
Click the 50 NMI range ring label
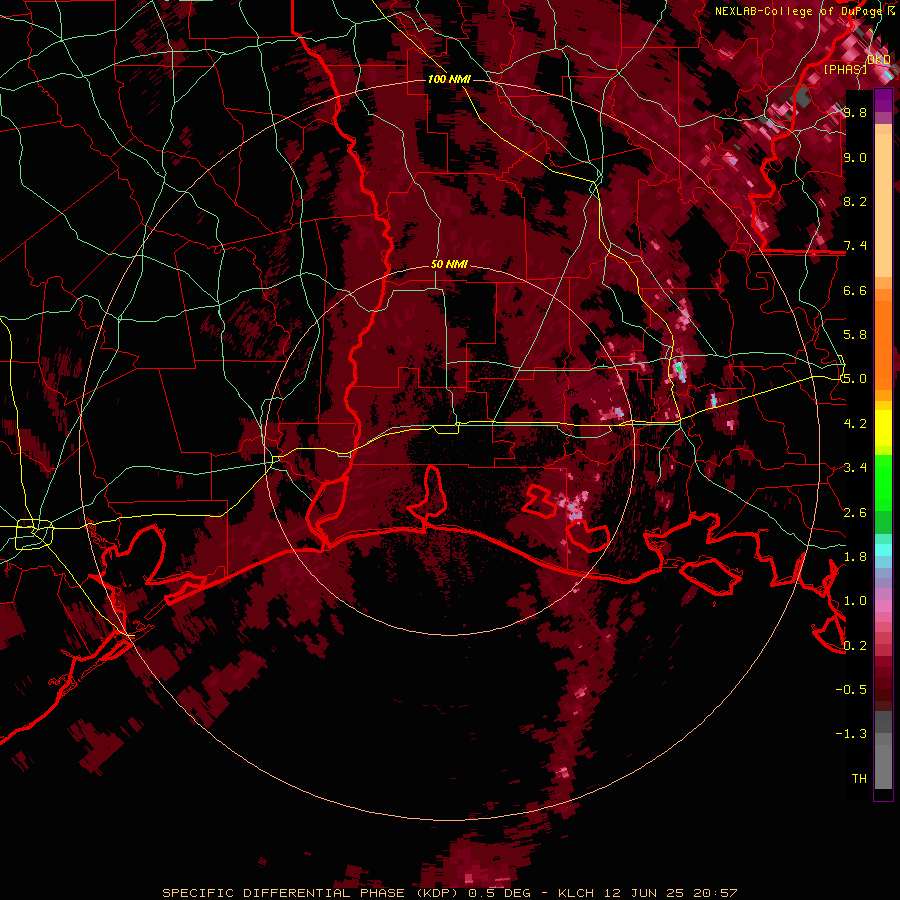click(x=449, y=265)
